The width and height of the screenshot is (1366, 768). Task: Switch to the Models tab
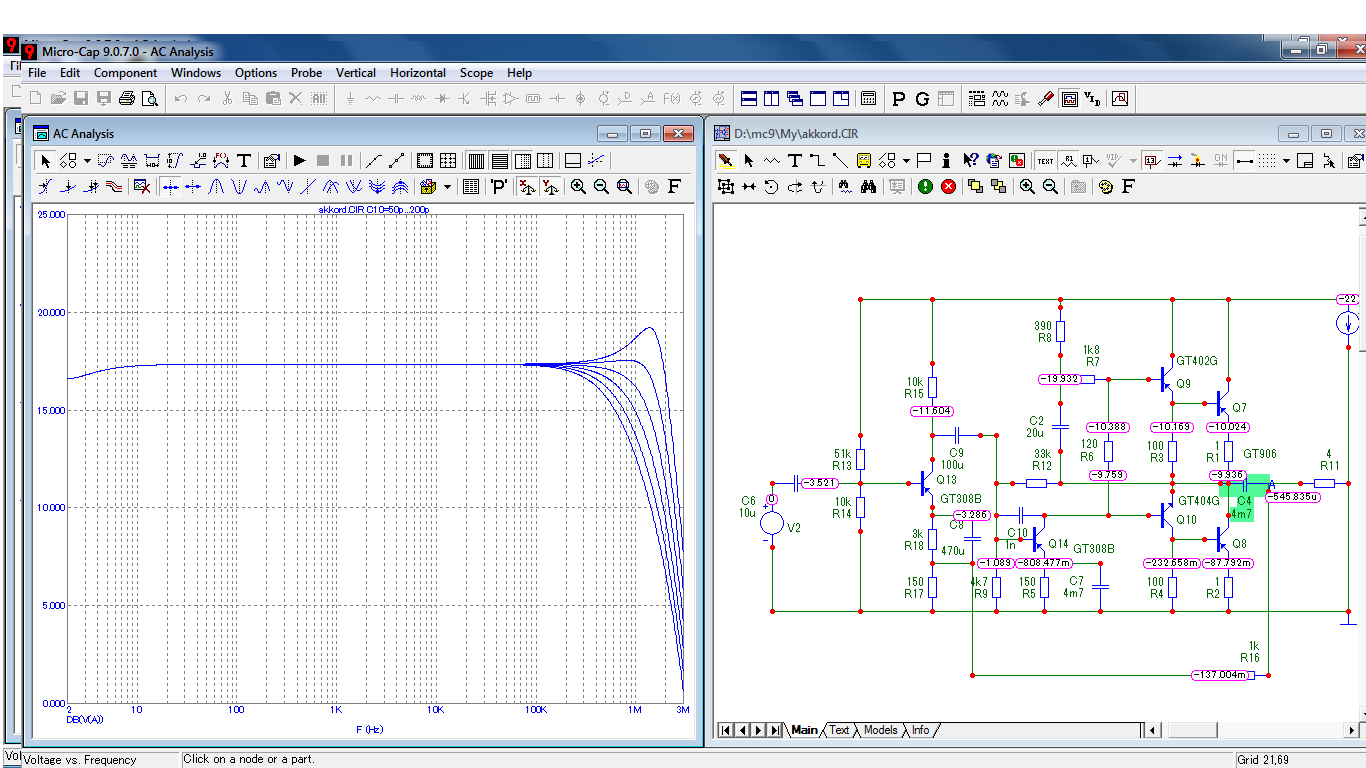point(880,730)
